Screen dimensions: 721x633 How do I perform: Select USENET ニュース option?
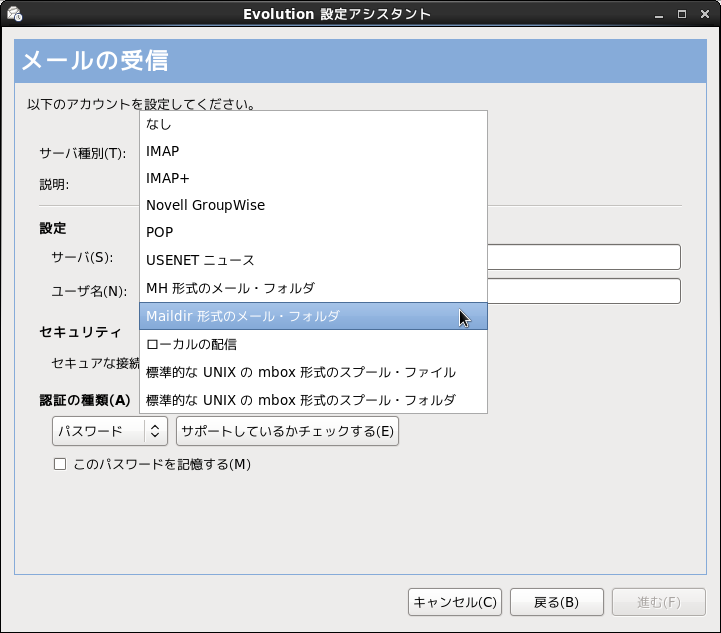[313, 260]
